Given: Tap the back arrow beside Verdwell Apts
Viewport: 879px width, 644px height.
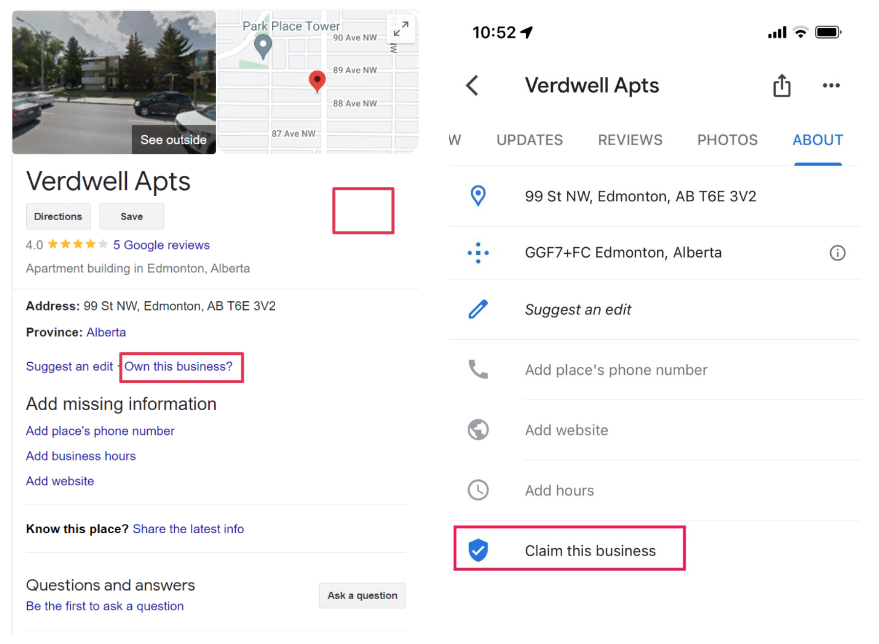Looking at the screenshot, I should pyautogui.click(x=473, y=86).
